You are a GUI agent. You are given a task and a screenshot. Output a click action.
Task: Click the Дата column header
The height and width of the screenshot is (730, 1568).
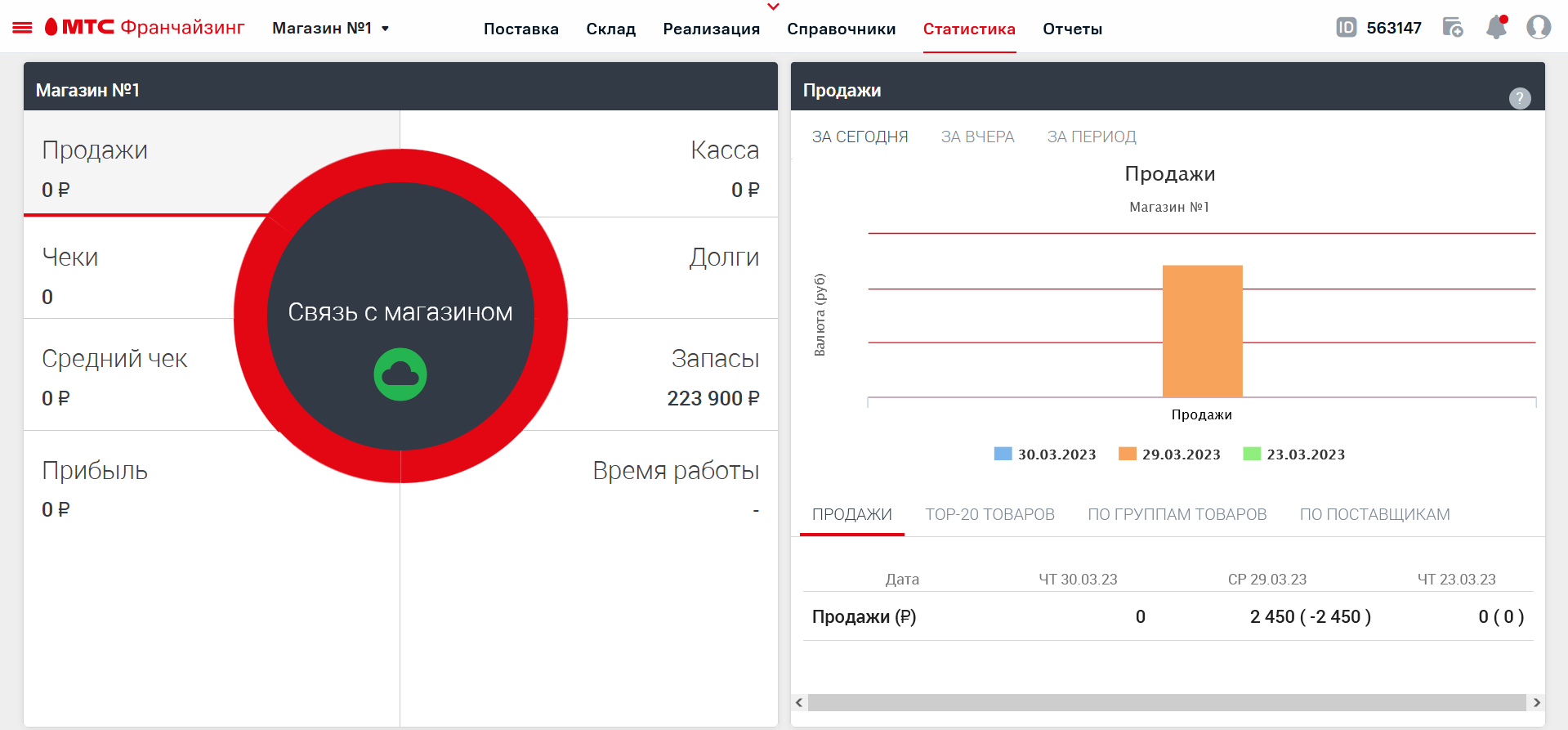click(902, 579)
